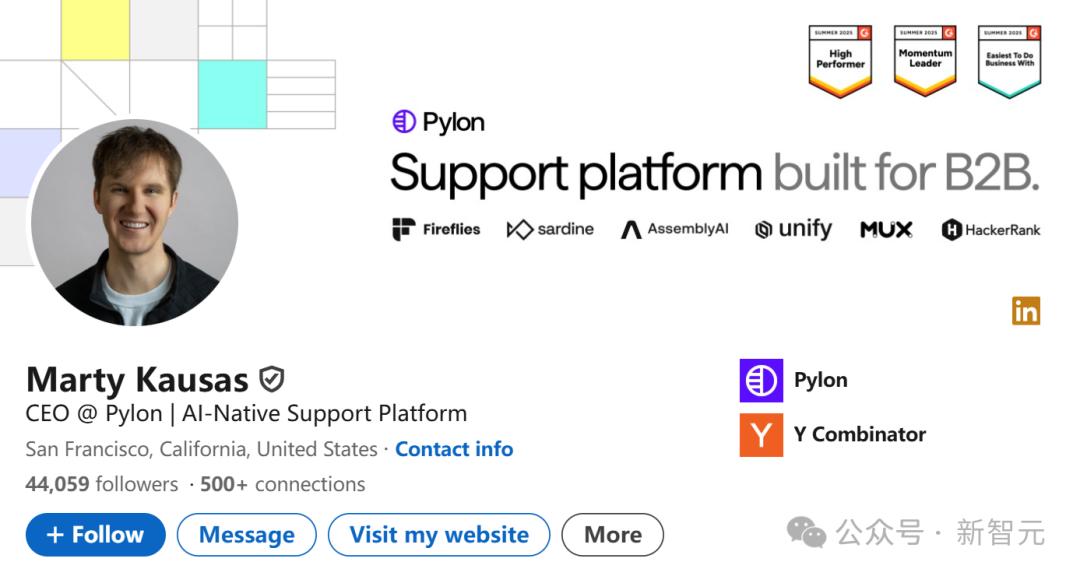Open the Contact info link

tap(454, 449)
